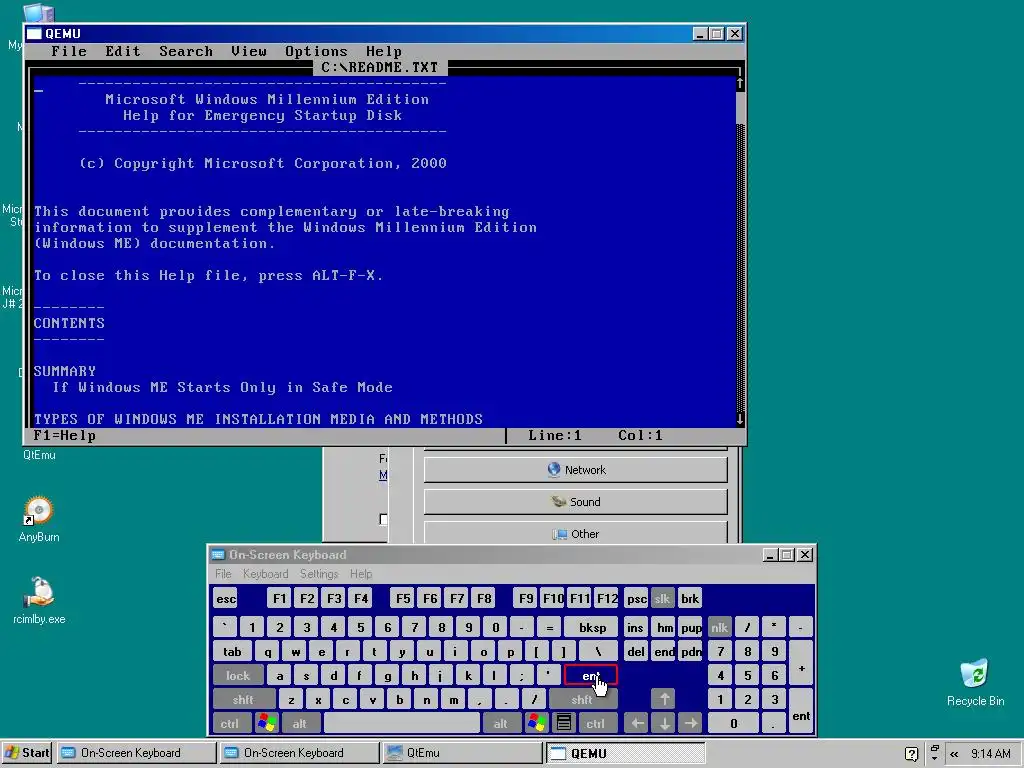Screen dimensions: 1024x768
Task: Click the Other button in QtEmu window
Action: [575, 533]
